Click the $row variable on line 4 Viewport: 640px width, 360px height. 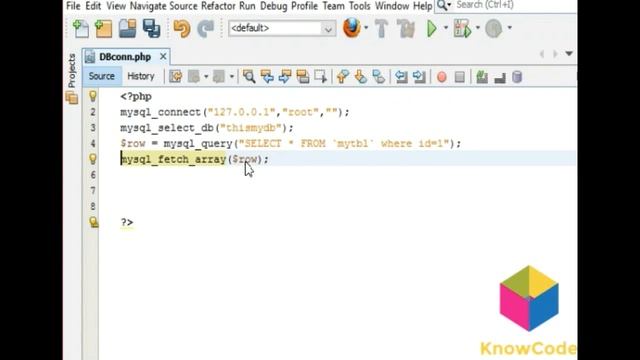point(133,144)
